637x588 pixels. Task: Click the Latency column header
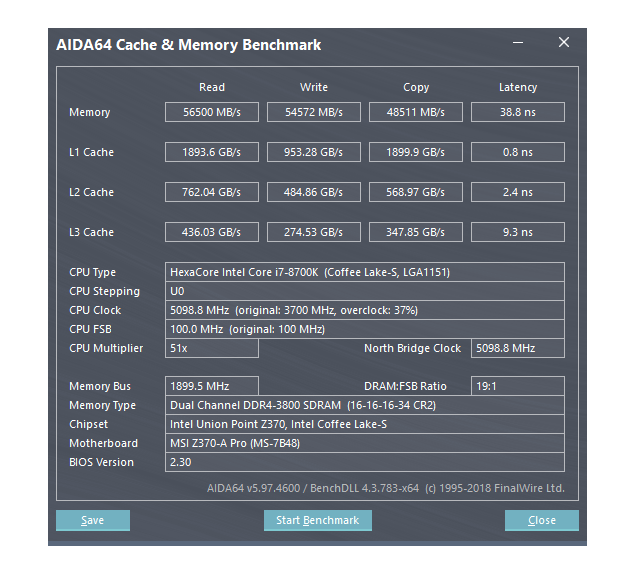click(518, 87)
